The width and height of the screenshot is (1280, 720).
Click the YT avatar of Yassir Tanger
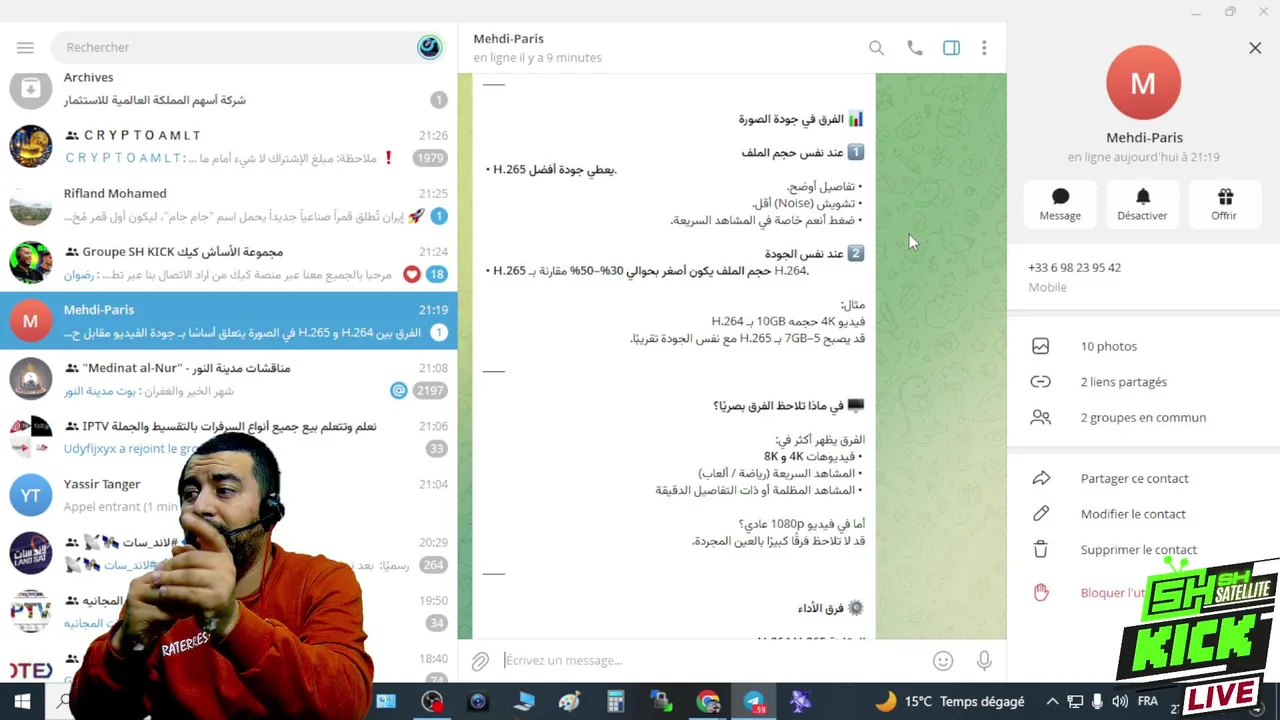click(31, 495)
